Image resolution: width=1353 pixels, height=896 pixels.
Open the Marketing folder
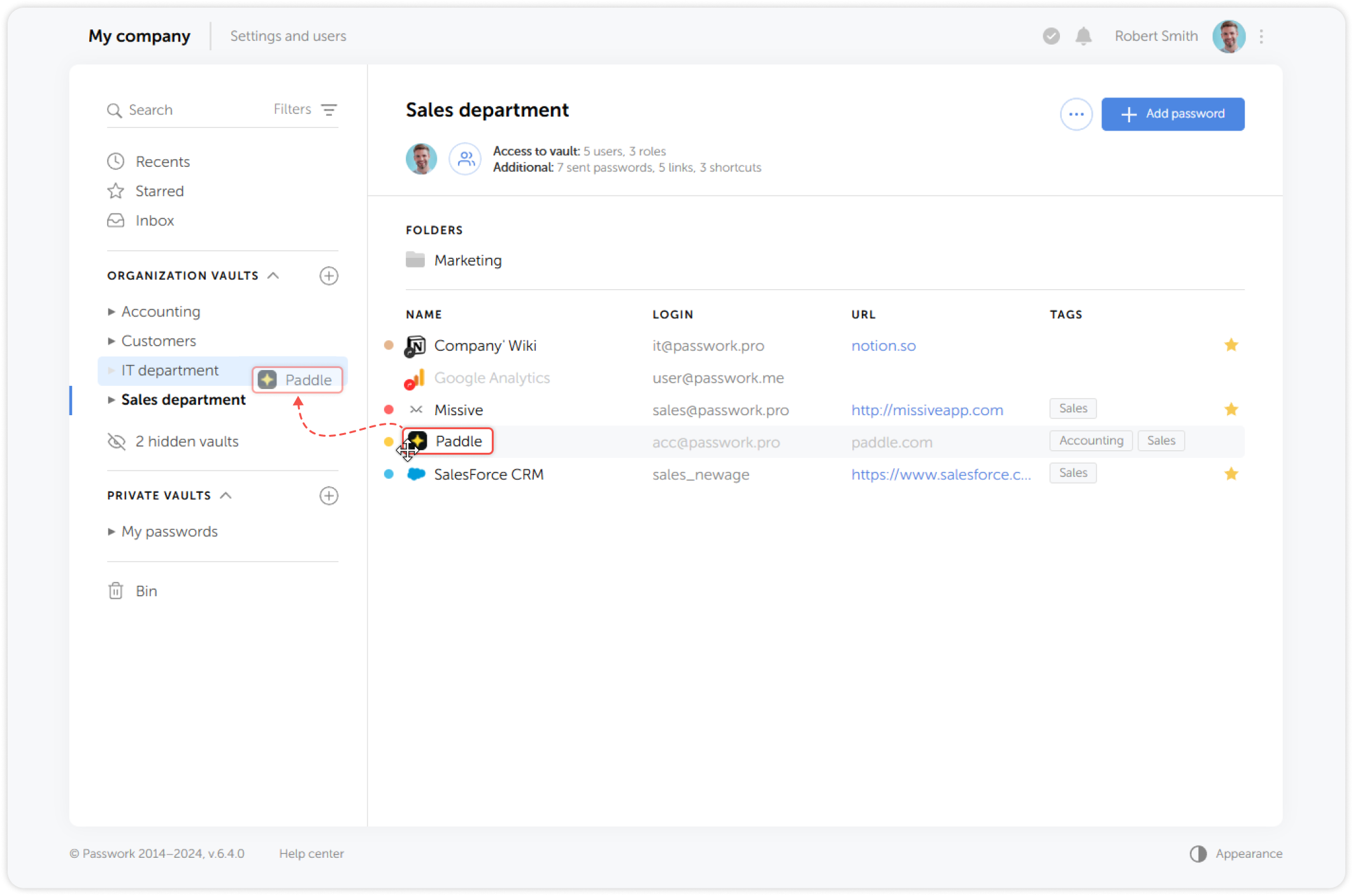[468, 260]
